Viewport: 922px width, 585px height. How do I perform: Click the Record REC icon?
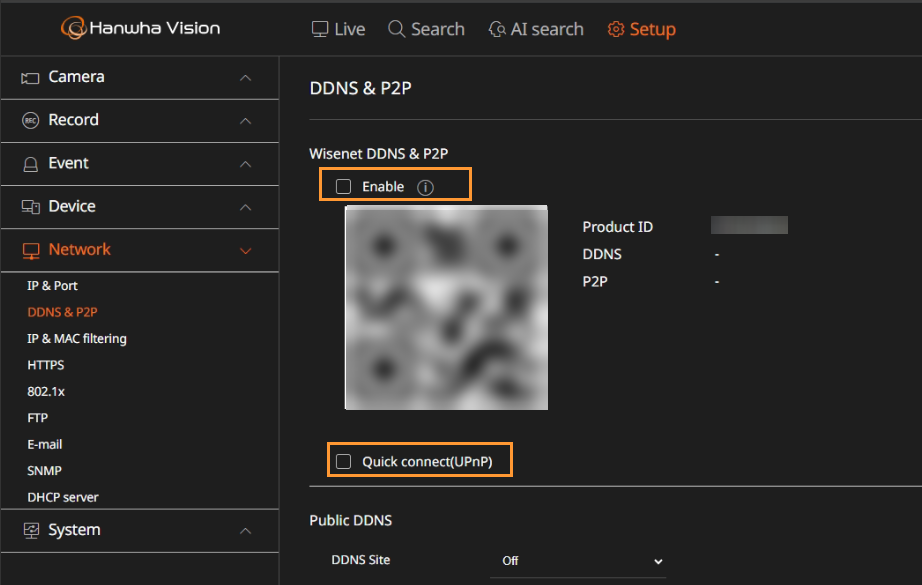(31, 121)
